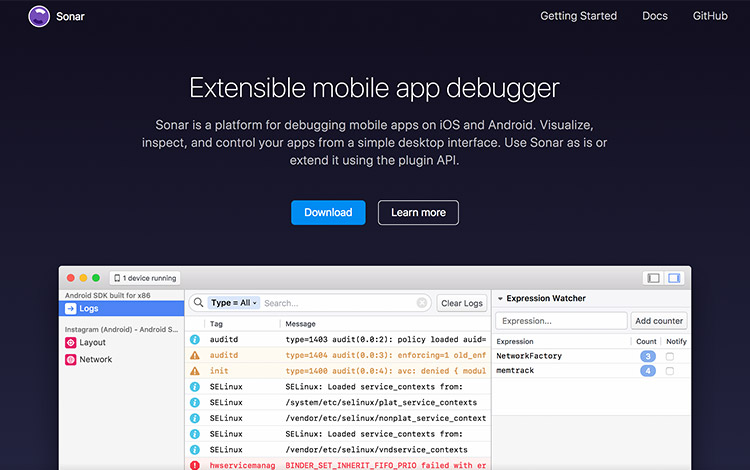Click the Sonar logo icon
The width and height of the screenshot is (750, 470).
tap(39, 16)
